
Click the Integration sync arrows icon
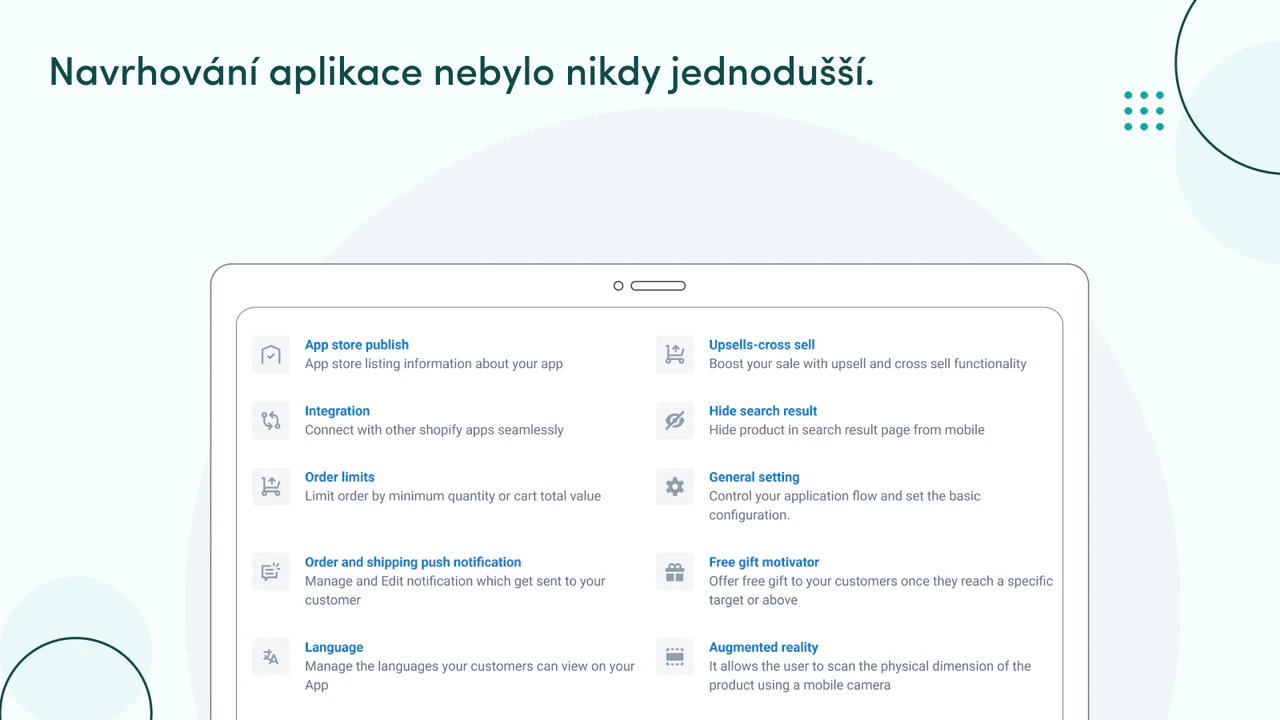click(271, 421)
